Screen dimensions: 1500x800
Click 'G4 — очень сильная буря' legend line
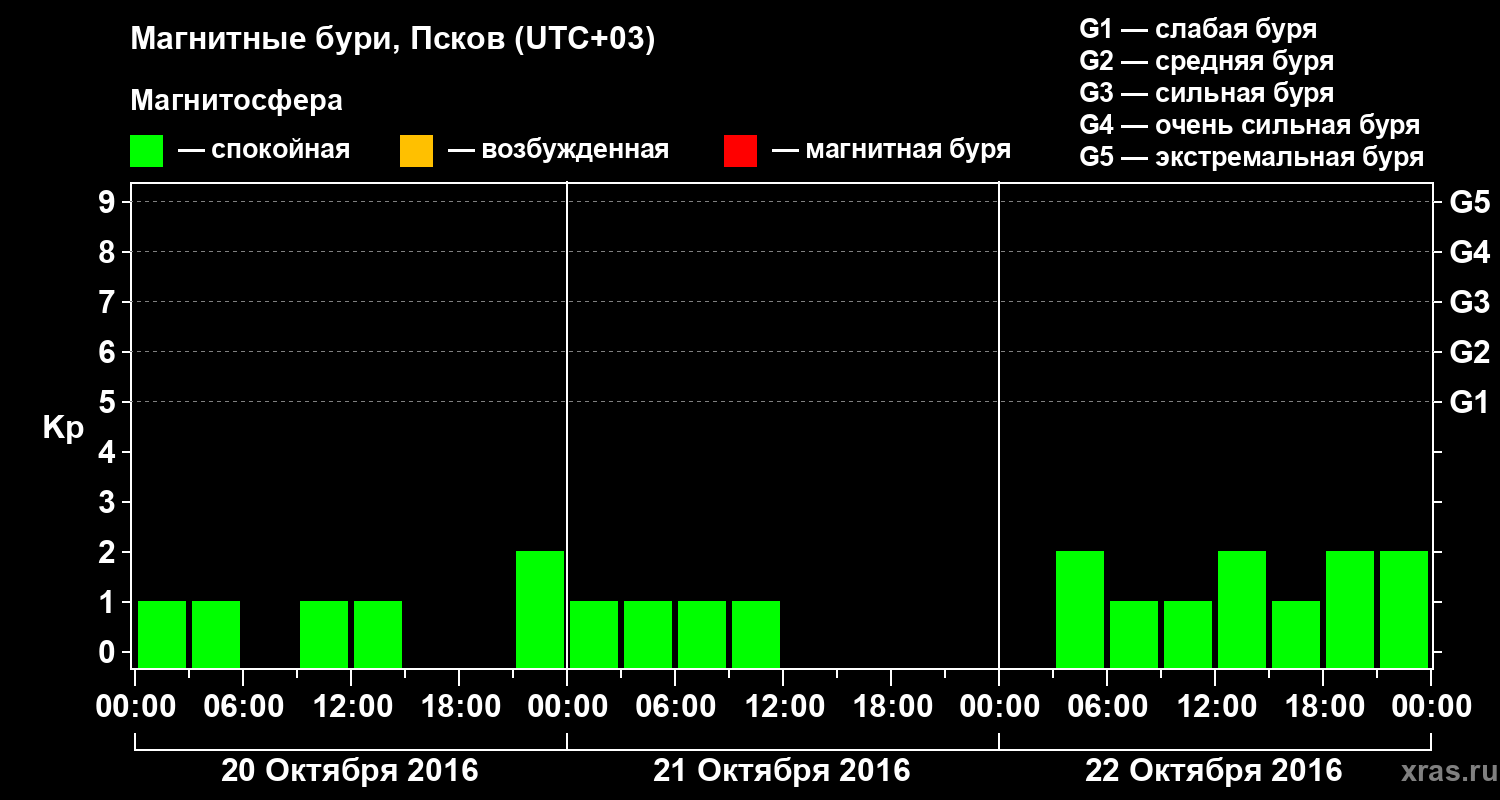(1250, 125)
